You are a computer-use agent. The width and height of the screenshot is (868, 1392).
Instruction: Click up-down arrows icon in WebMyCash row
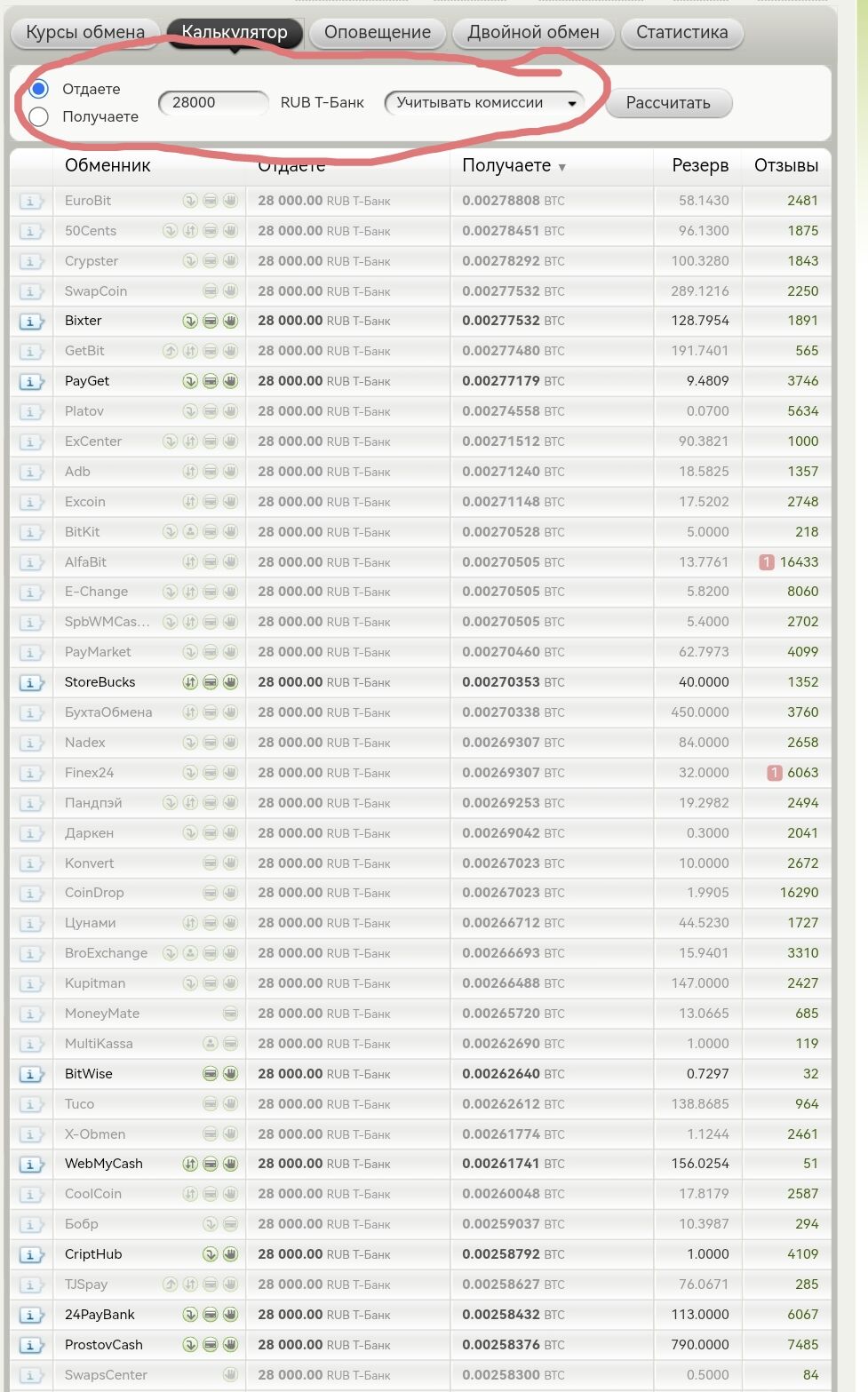(x=190, y=1164)
